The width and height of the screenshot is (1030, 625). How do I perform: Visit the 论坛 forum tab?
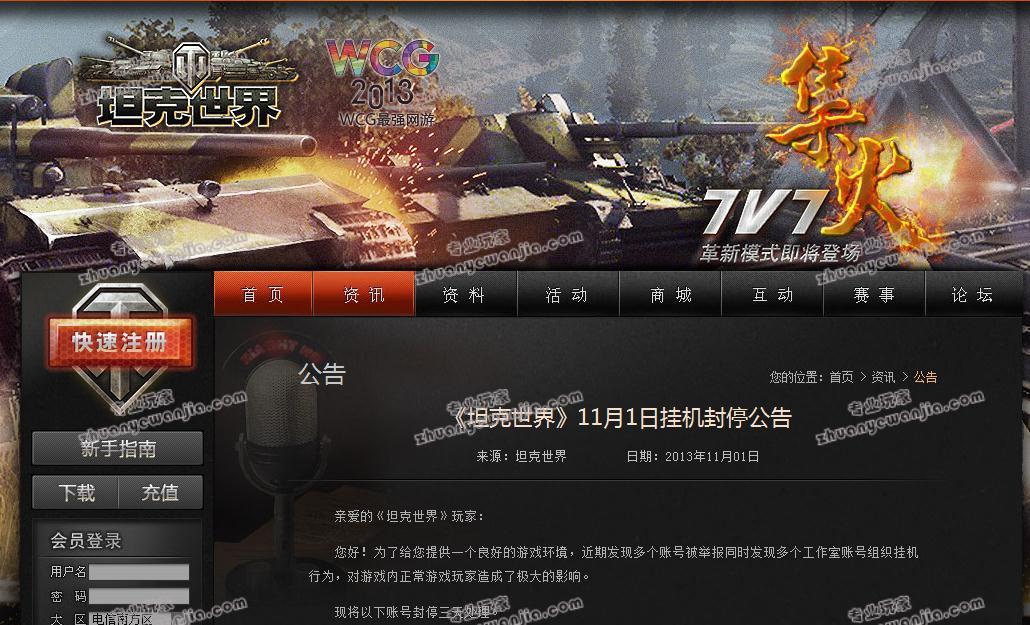pyautogui.click(x=972, y=294)
